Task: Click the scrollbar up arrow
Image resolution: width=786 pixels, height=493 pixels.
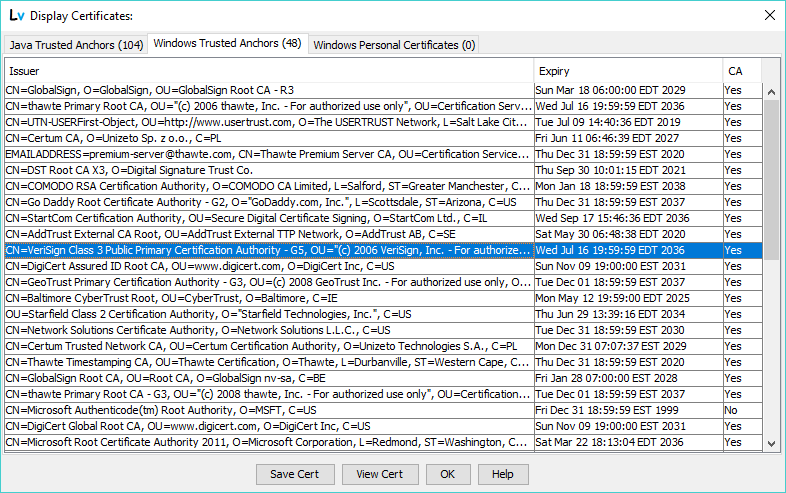Action: (771, 92)
